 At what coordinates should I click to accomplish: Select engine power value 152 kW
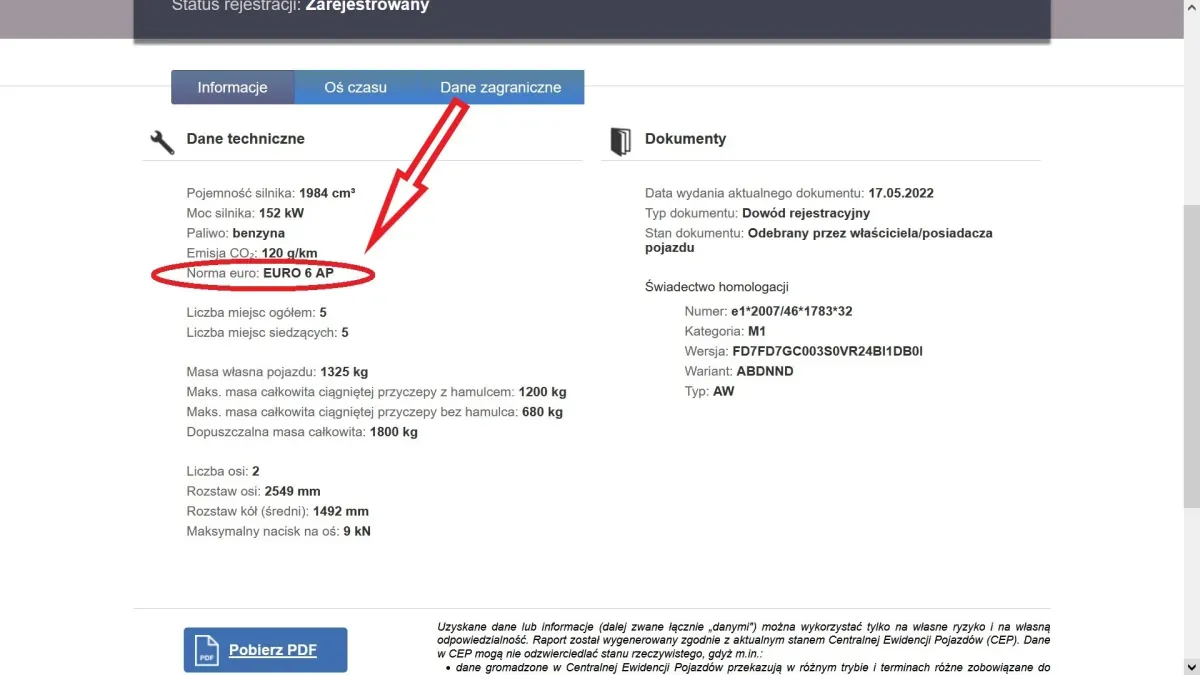pos(281,213)
